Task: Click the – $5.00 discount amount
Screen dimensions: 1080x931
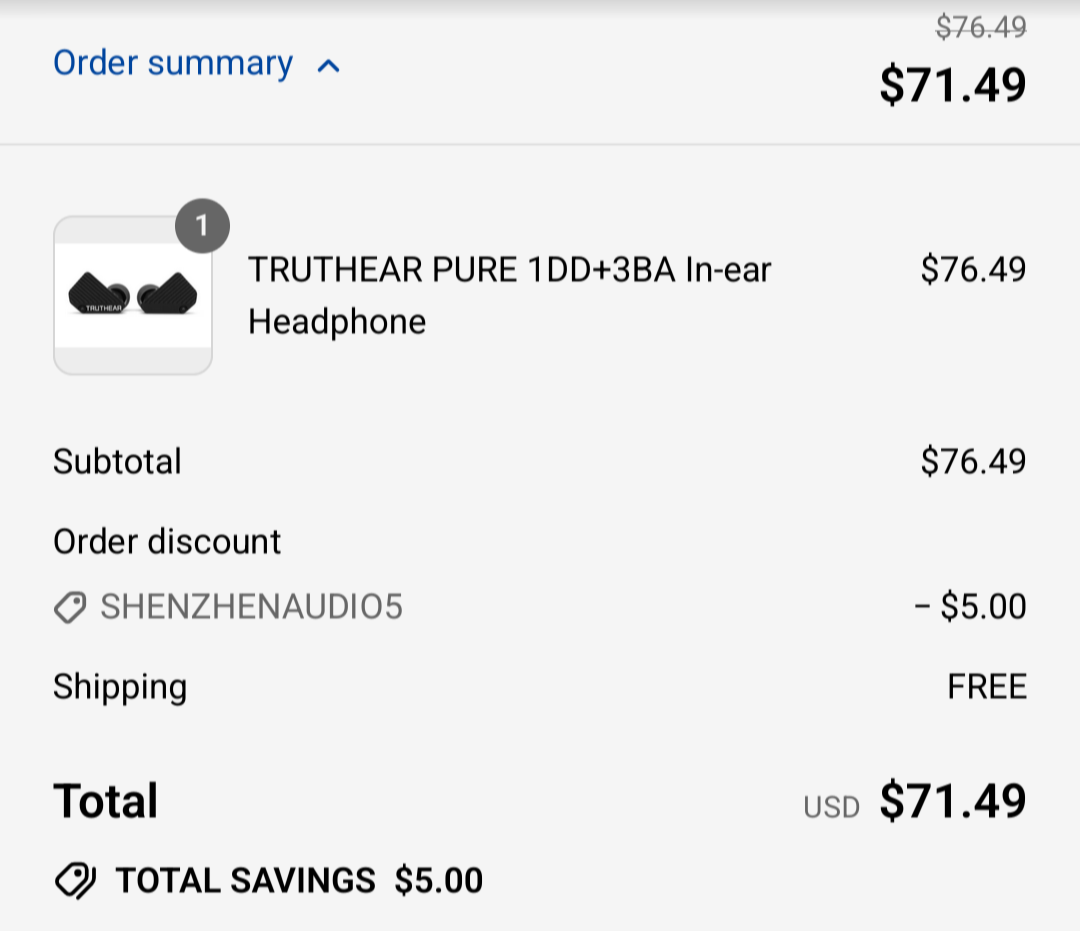Action: pos(969,607)
